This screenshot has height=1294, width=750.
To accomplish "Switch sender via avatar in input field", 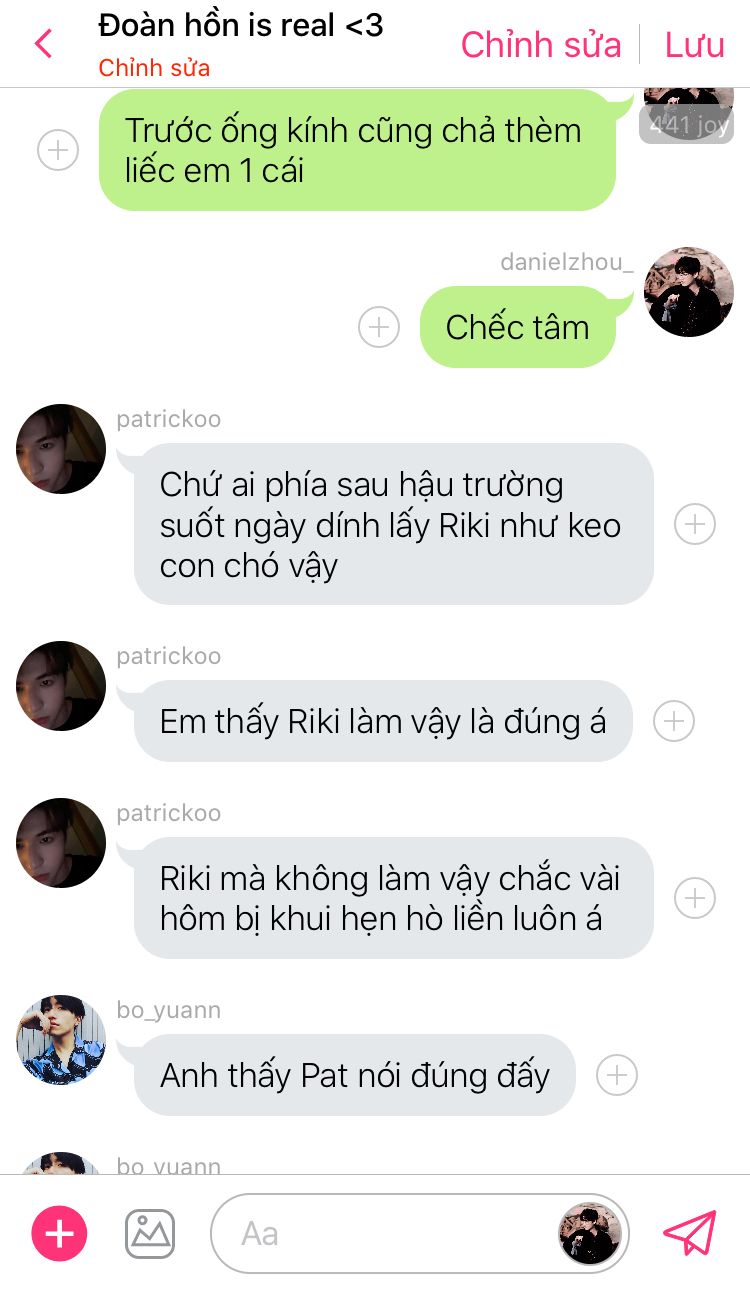I will point(590,1234).
